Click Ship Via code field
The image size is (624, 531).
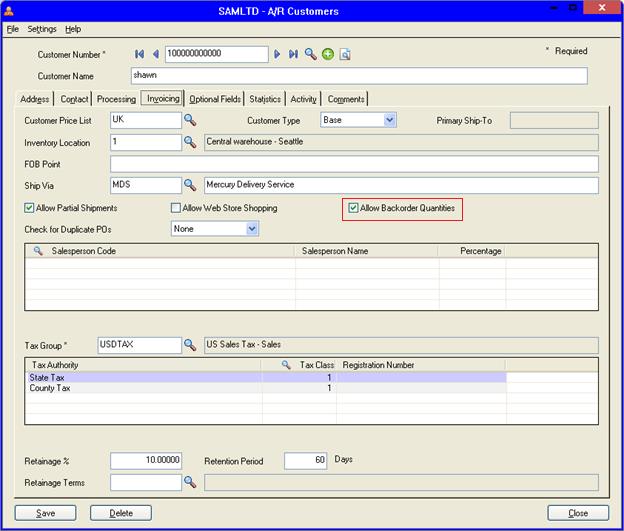[x=146, y=185]
